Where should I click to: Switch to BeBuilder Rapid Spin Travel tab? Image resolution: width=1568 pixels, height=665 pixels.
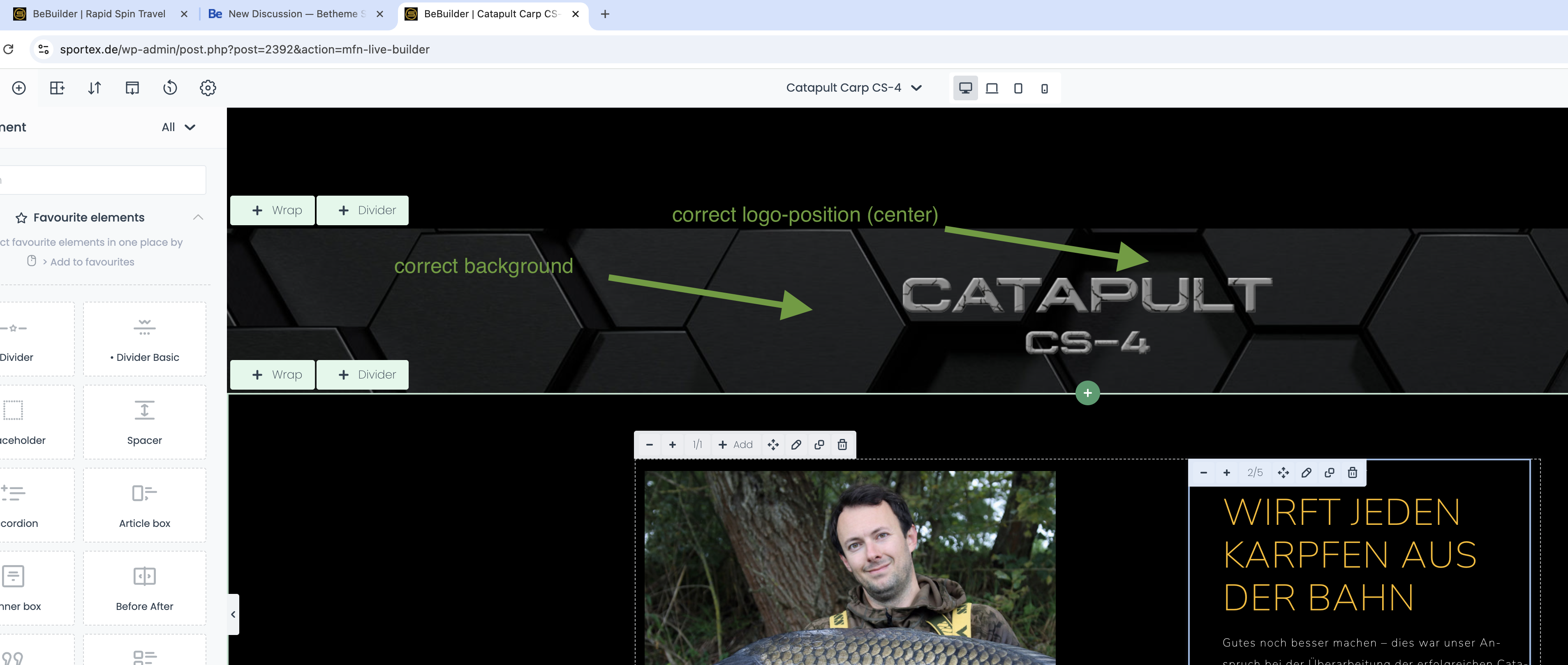coord(99,14)
